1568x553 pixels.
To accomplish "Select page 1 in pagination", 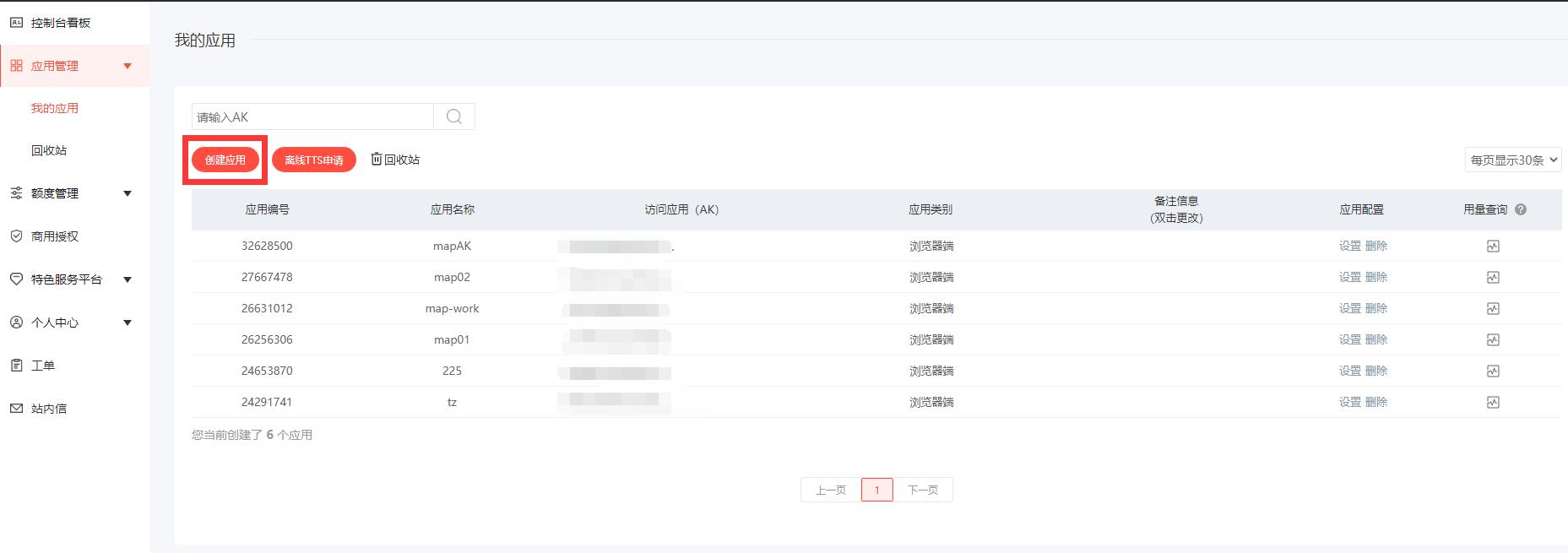I will point(877,490).
